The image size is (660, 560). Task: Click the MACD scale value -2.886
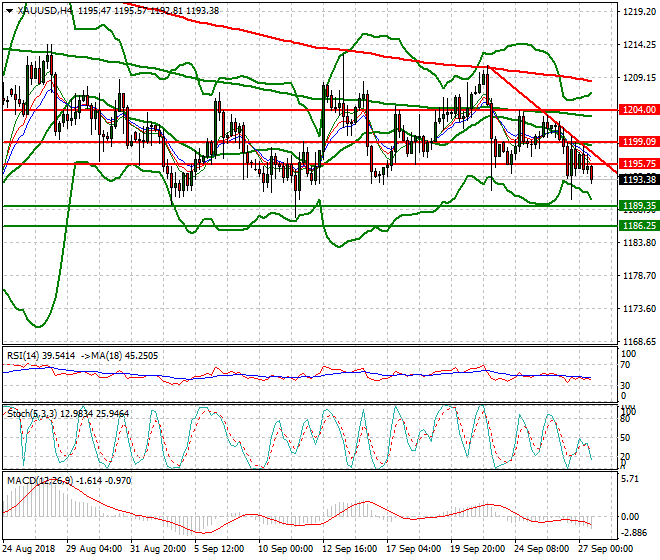coord(633,533)
